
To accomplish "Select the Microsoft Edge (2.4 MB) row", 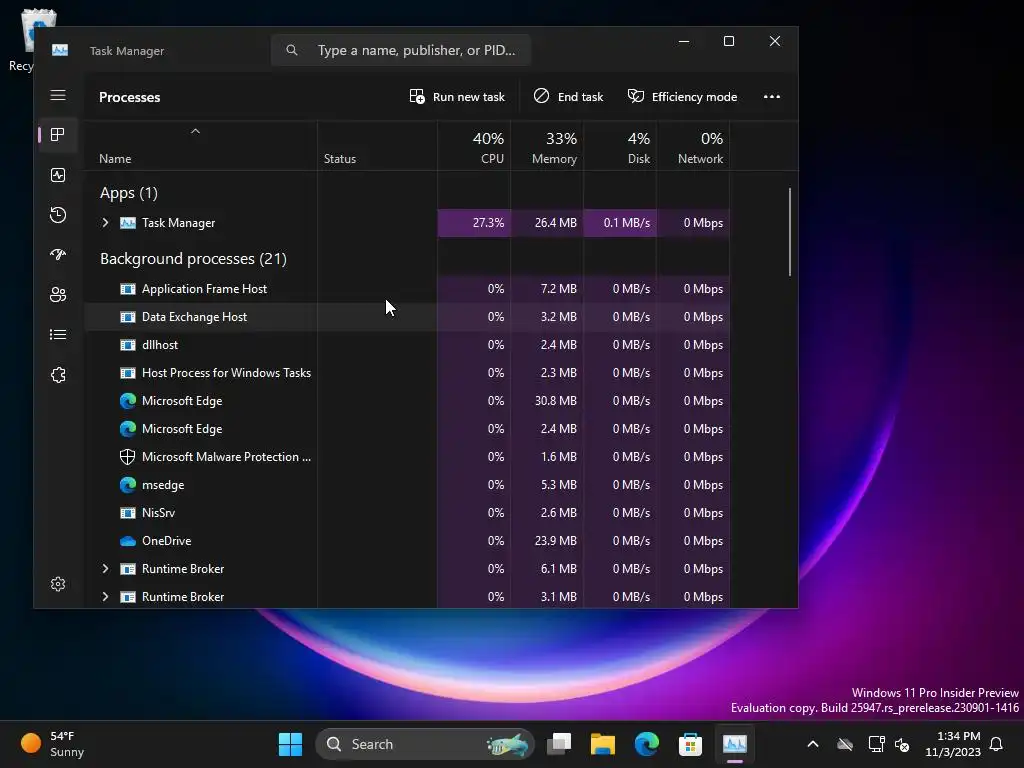I will point(408,429).
